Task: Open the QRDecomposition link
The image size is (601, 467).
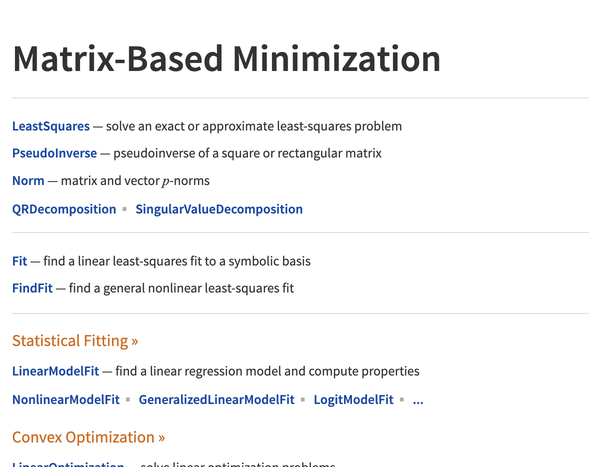Action: [64, 209]
